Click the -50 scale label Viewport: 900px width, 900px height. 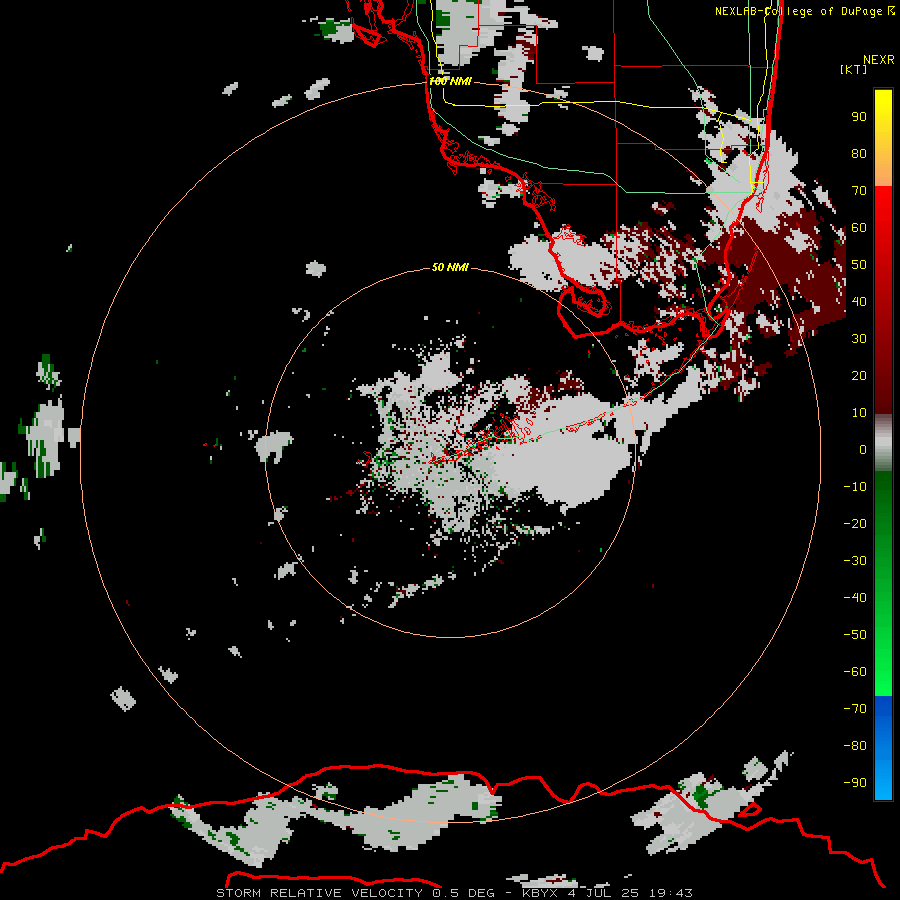click(855, 635)
